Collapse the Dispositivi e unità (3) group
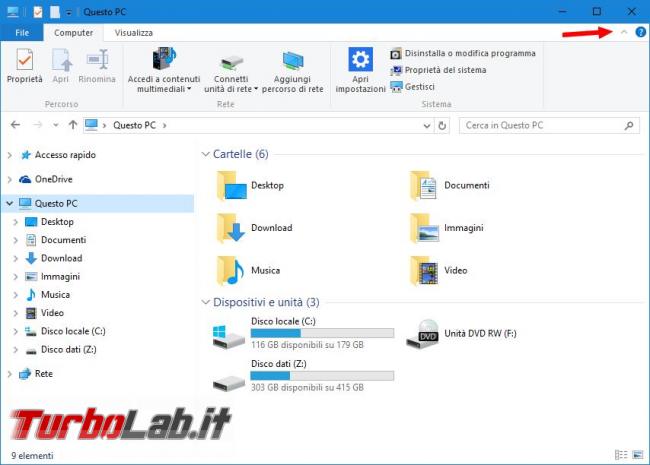The height and width of the screenshot is (465, 650). point(205,302)
